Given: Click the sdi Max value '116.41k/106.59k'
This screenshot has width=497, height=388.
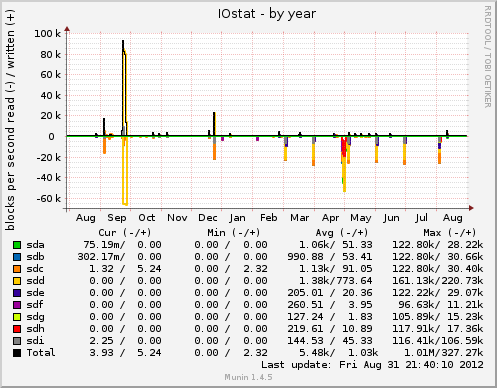Looking at the screenshot, I should [437, 341].
